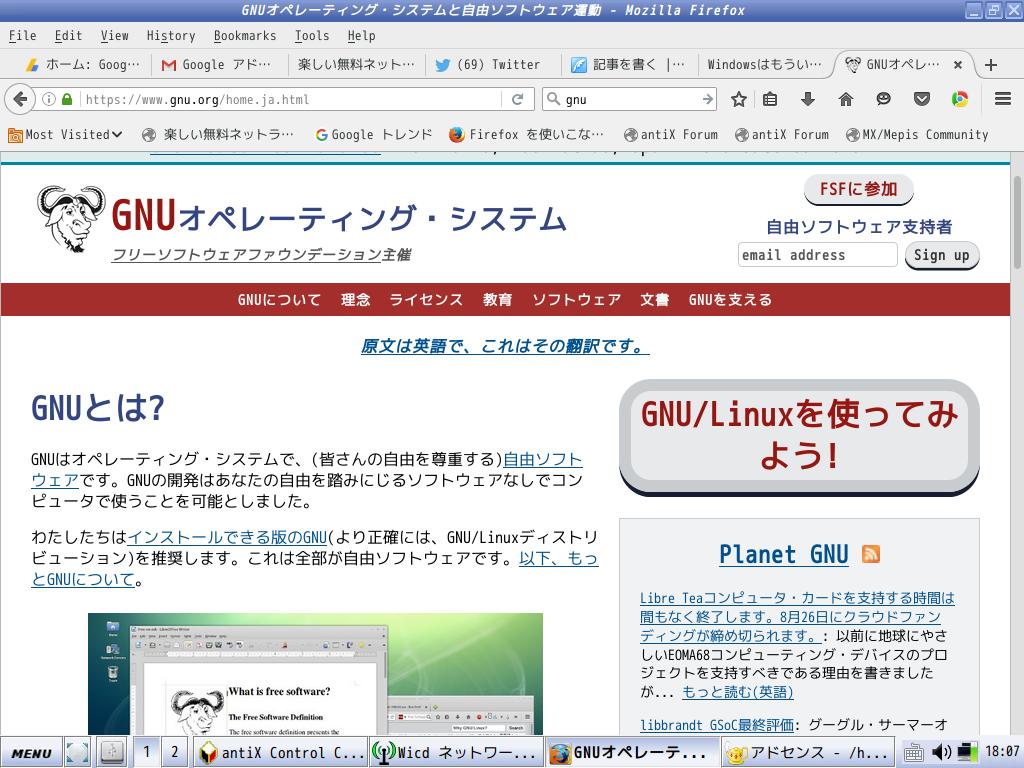Bookmark this page with the star icon
The image size is (1024, 768).
(739, 99)
